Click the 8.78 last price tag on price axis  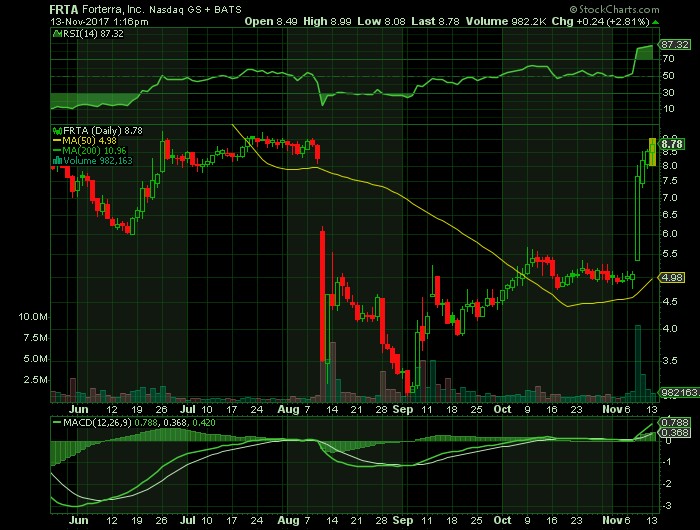pos(671,144)
